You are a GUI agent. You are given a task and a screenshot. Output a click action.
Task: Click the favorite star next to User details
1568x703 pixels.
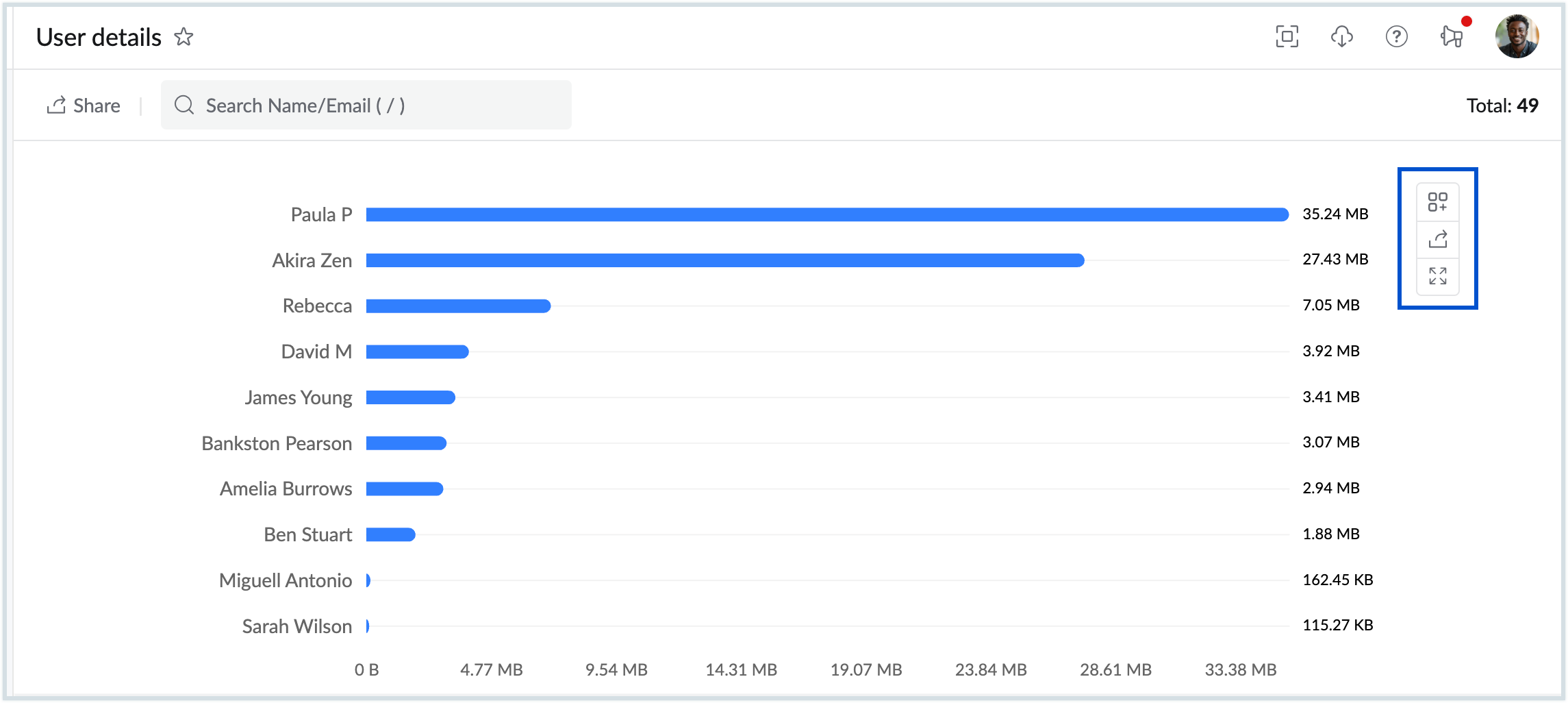[184, 37]
